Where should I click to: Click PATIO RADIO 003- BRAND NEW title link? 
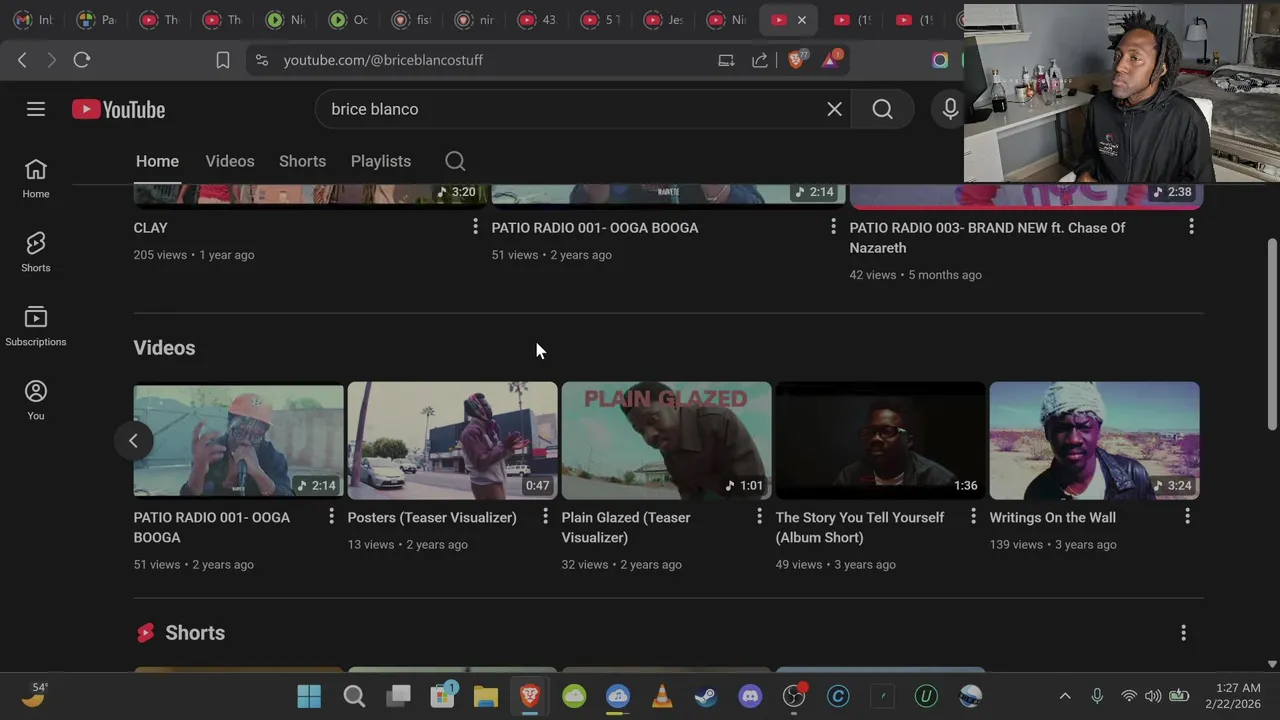(x=987, y=238)
